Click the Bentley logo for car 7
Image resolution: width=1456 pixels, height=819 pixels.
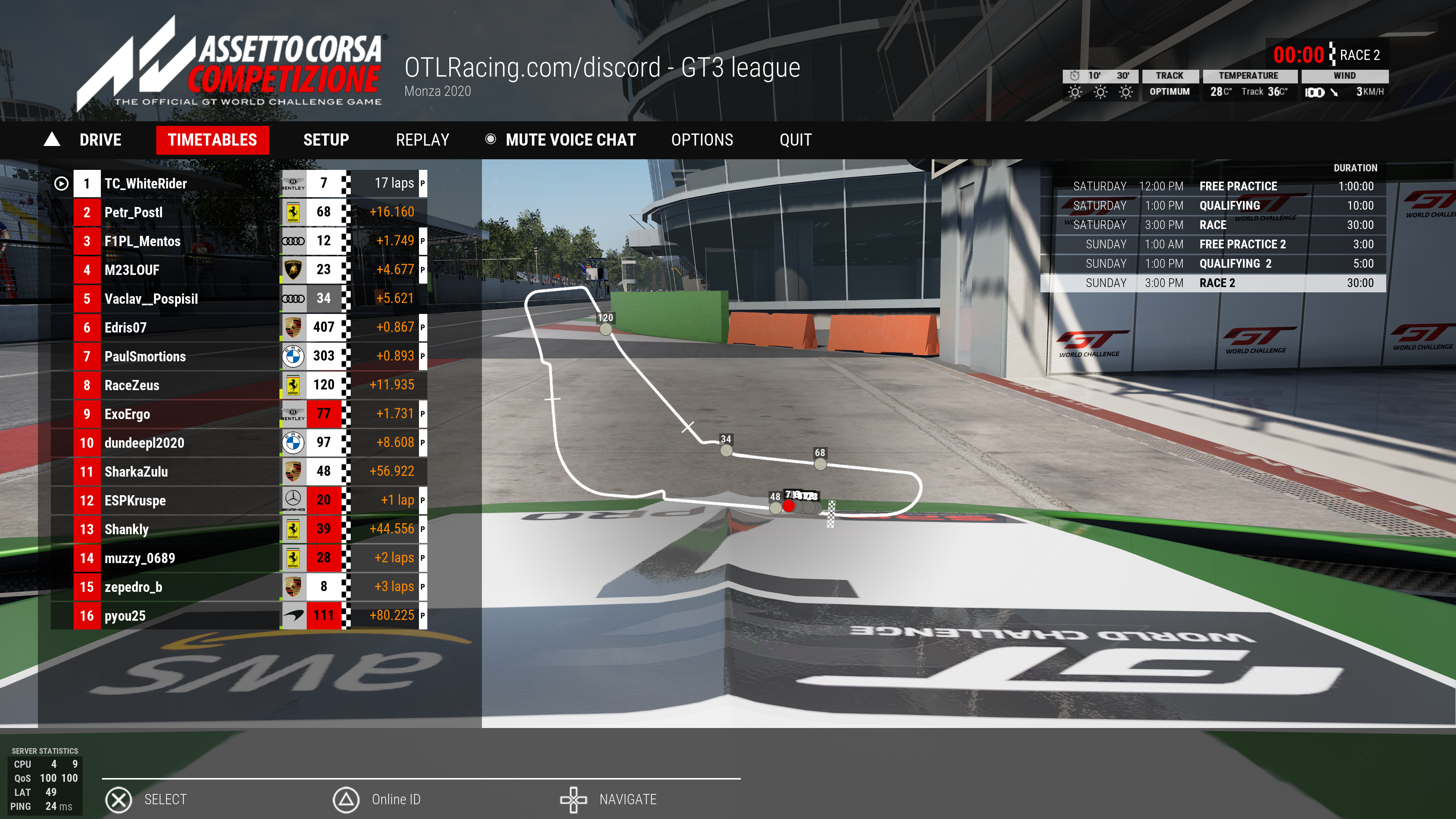click(293, 183)
